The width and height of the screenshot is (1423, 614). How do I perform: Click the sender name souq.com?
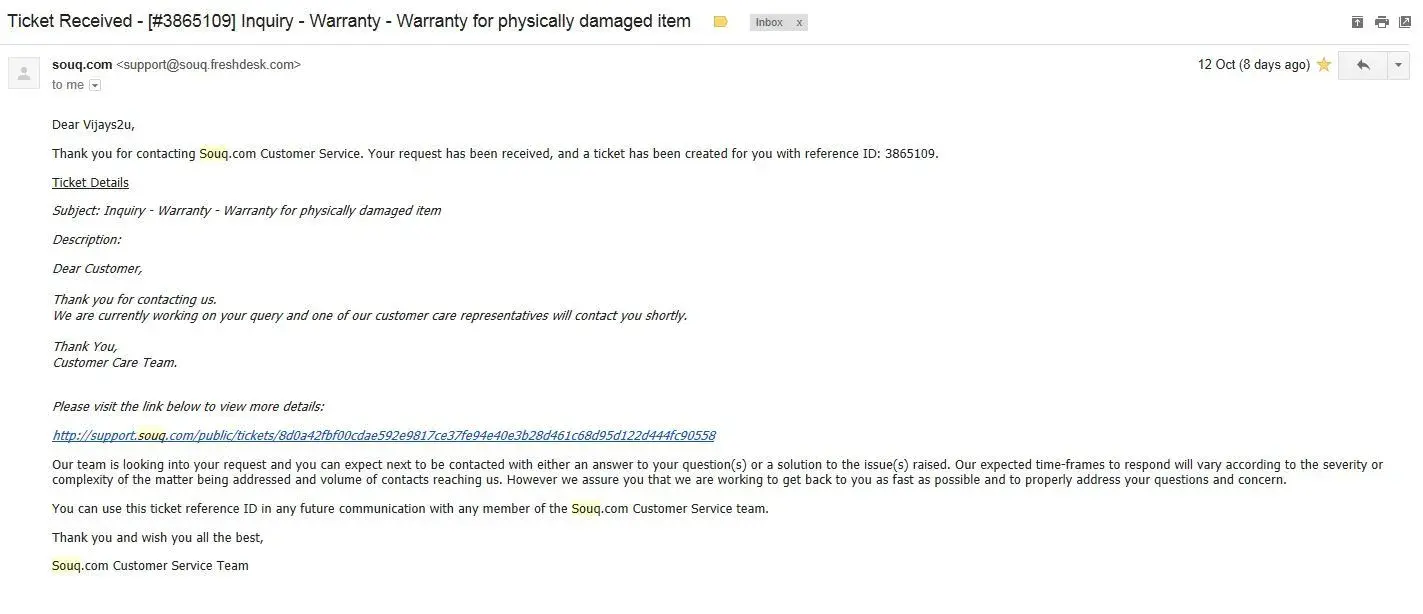point(82,65)
